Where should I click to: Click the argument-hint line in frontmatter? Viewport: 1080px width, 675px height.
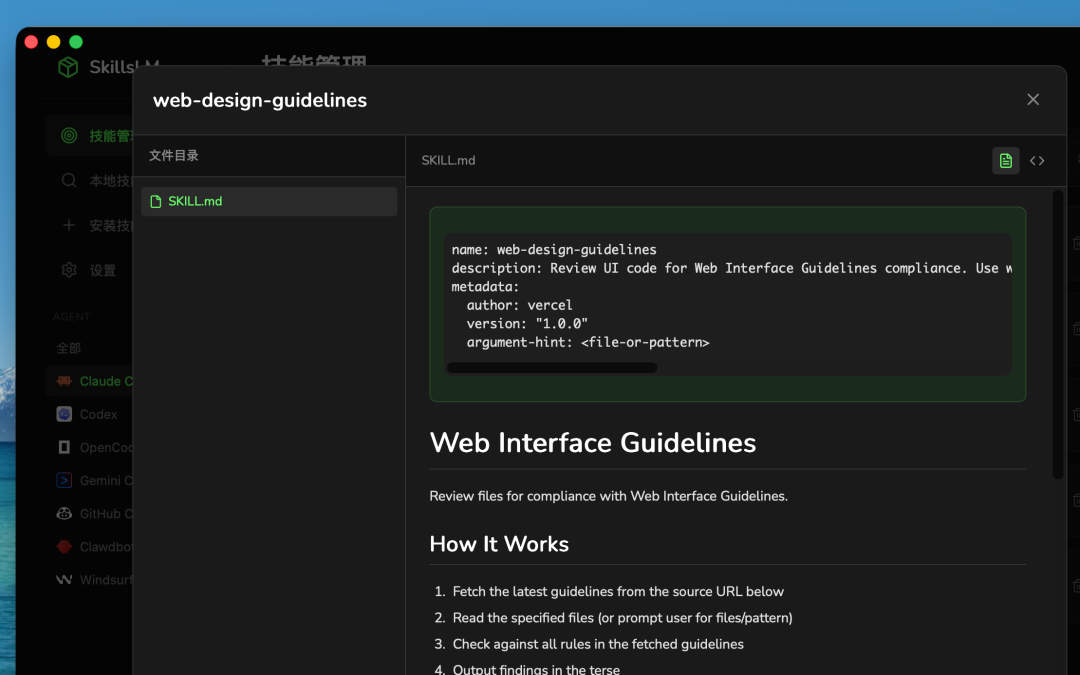[588, 342]
